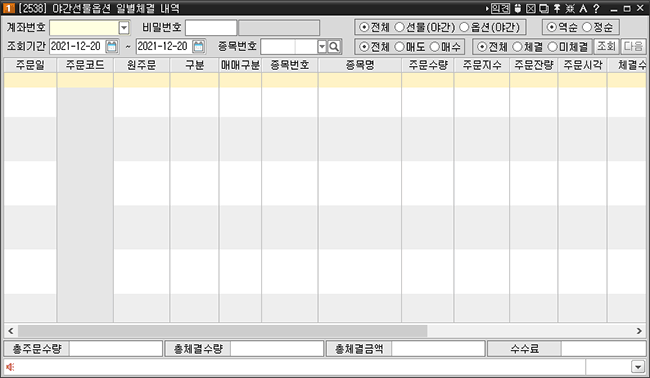
Task: Open the 계좌번호 account dropdown
Action: pos(124,28)
